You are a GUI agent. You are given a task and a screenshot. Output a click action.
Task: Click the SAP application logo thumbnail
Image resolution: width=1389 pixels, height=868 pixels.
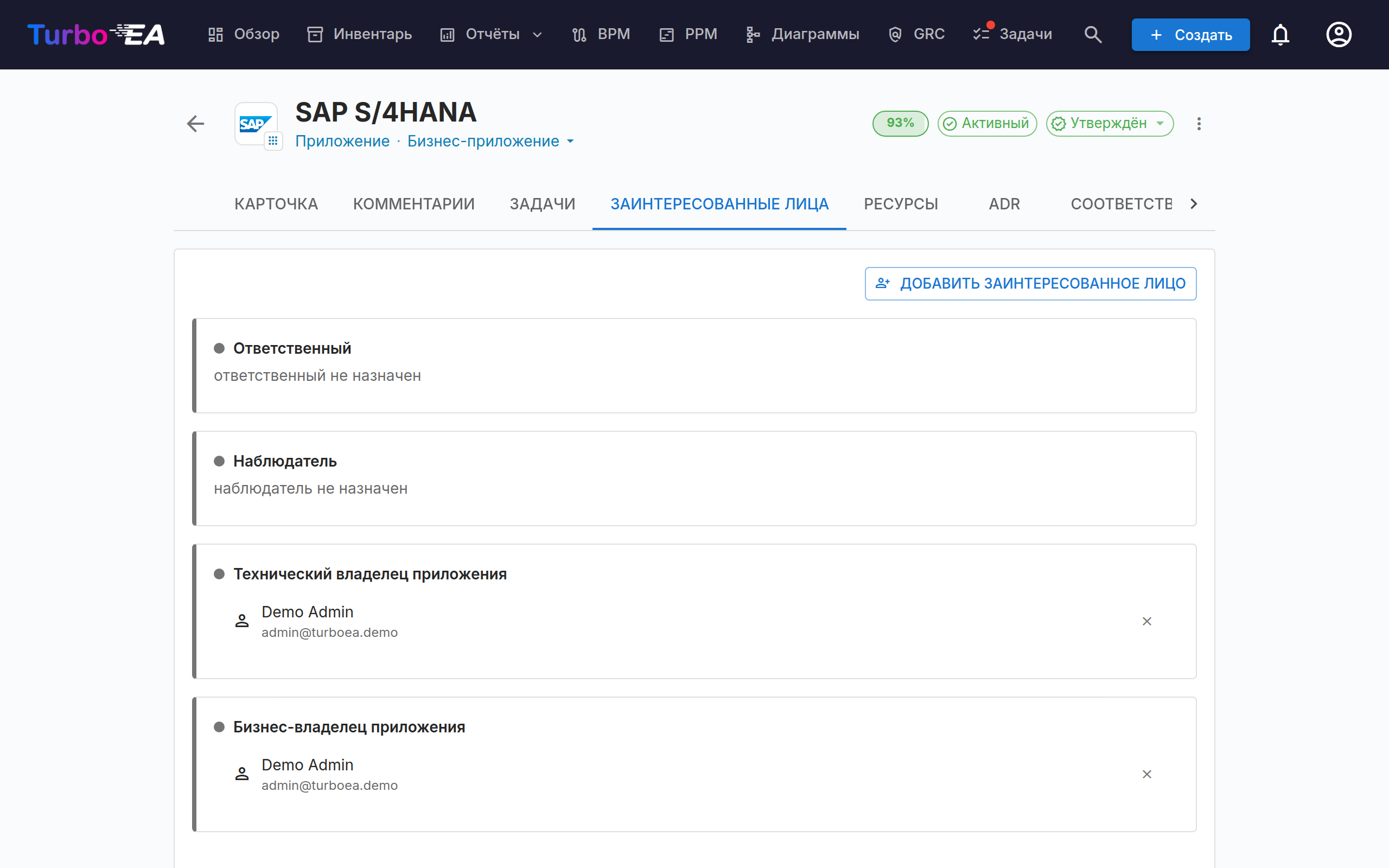[256, 124]
